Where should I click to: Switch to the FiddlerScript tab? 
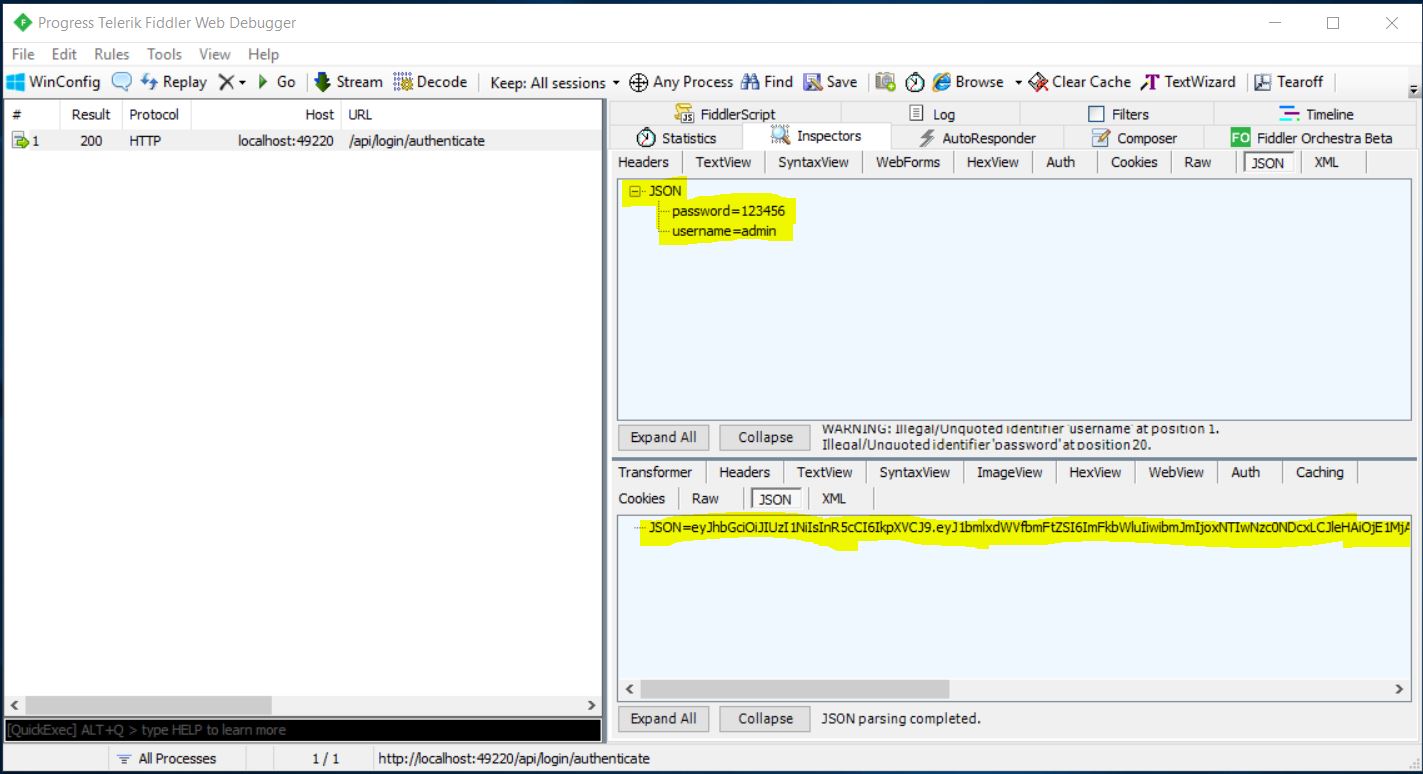pos(725,114)
